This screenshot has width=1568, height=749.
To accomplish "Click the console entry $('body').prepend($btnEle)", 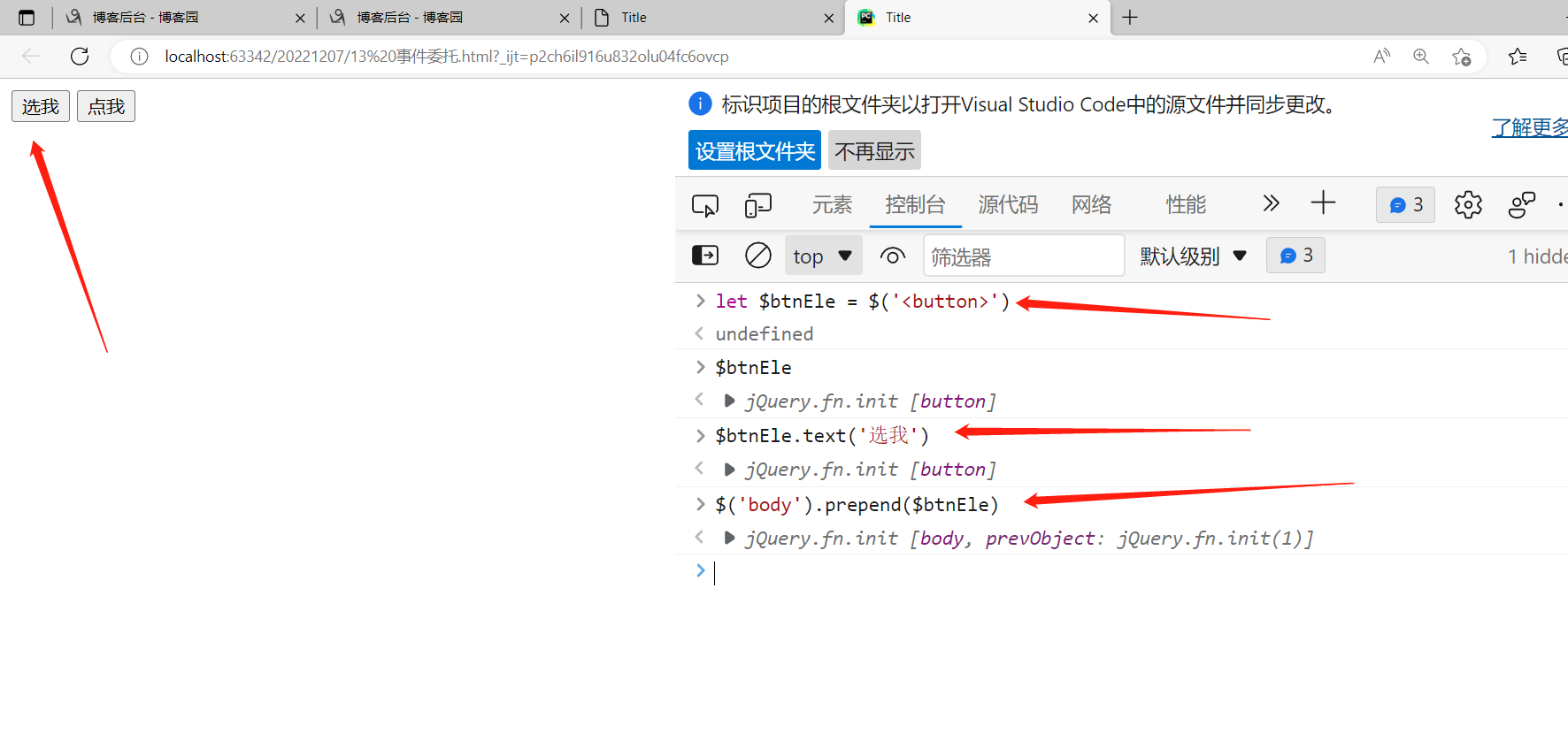I will [x=857, y=504].
